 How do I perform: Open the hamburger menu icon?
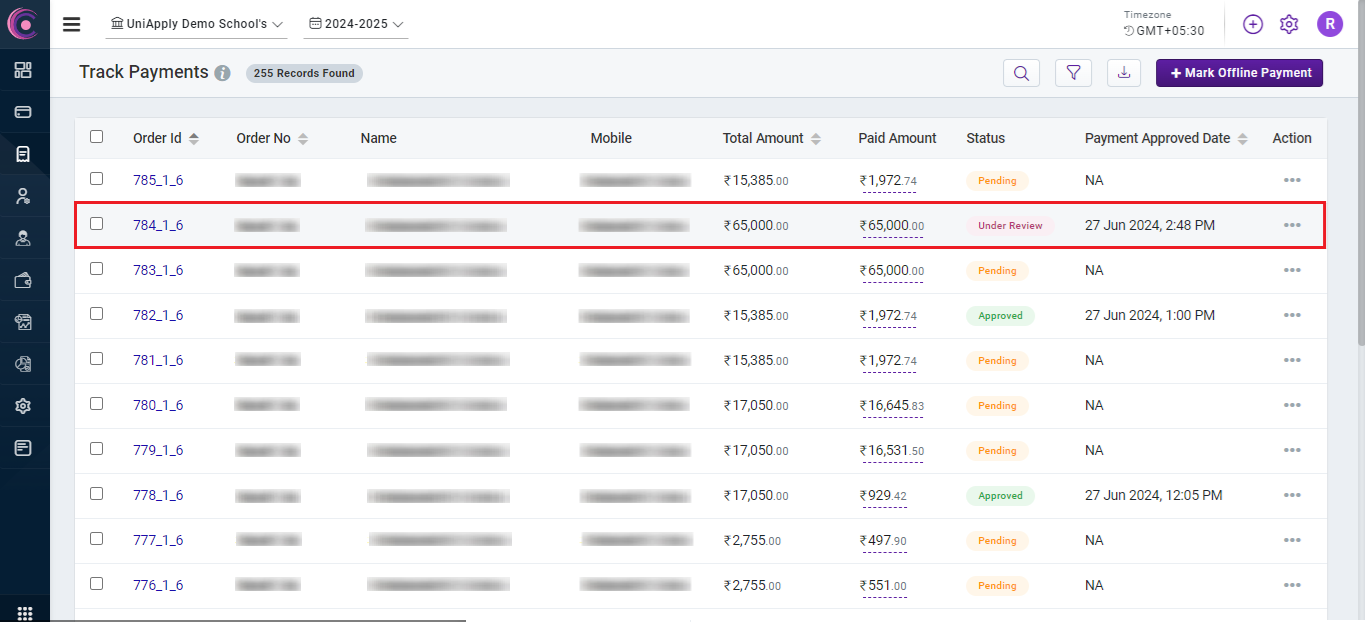pyautogui.click(x=72, y=24)
